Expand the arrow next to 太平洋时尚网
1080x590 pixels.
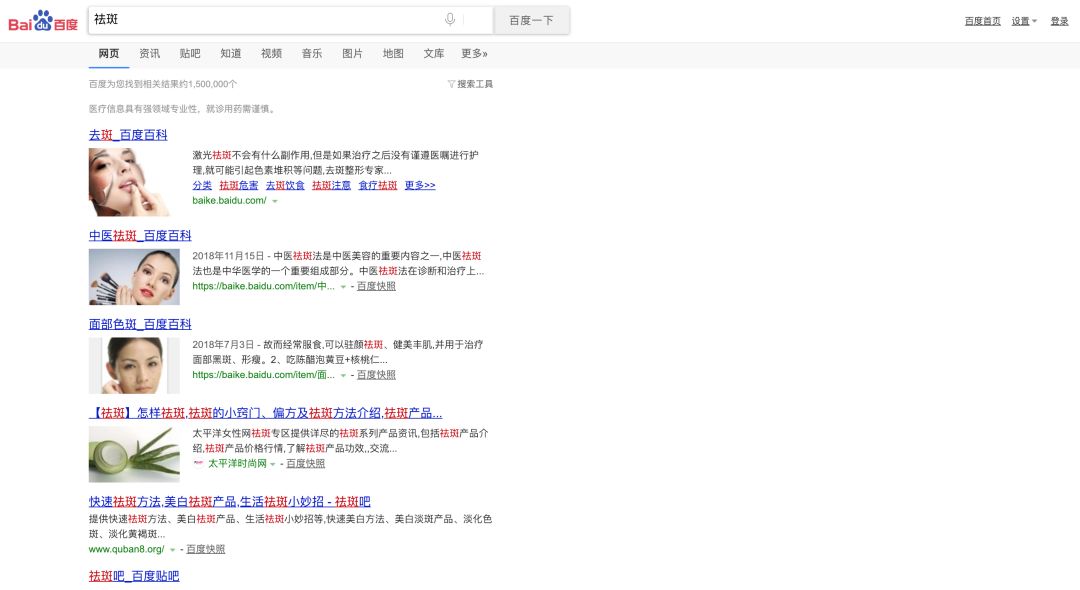coord(273,464)
